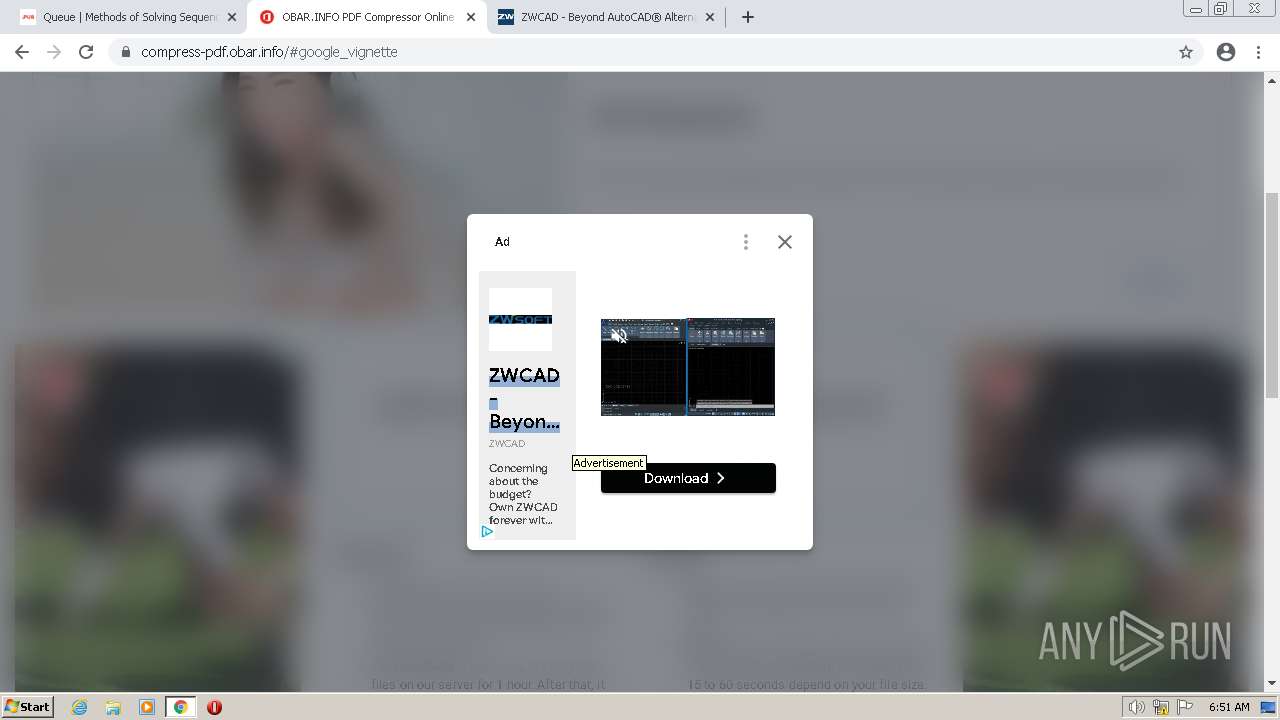The height and width of the screenshot is (720, 1280).
Task: Close the ad popup with the X
Action: click(785, 242)
